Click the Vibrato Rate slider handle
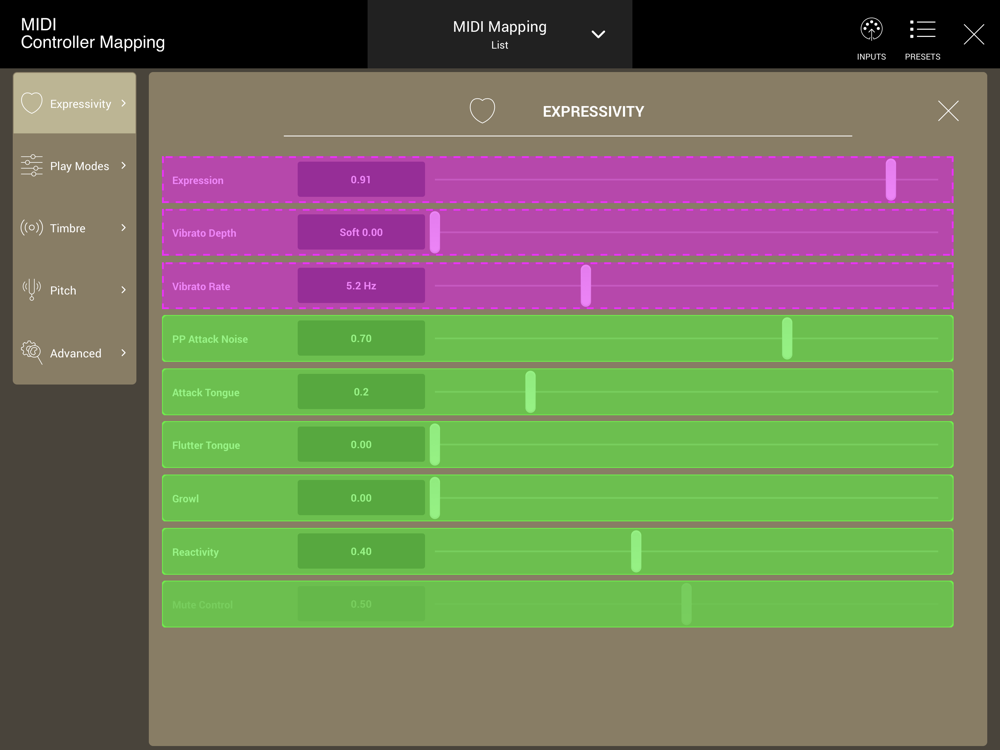Image resolution: width=1000 pixels, height=750 pixels. pos(586,286)
